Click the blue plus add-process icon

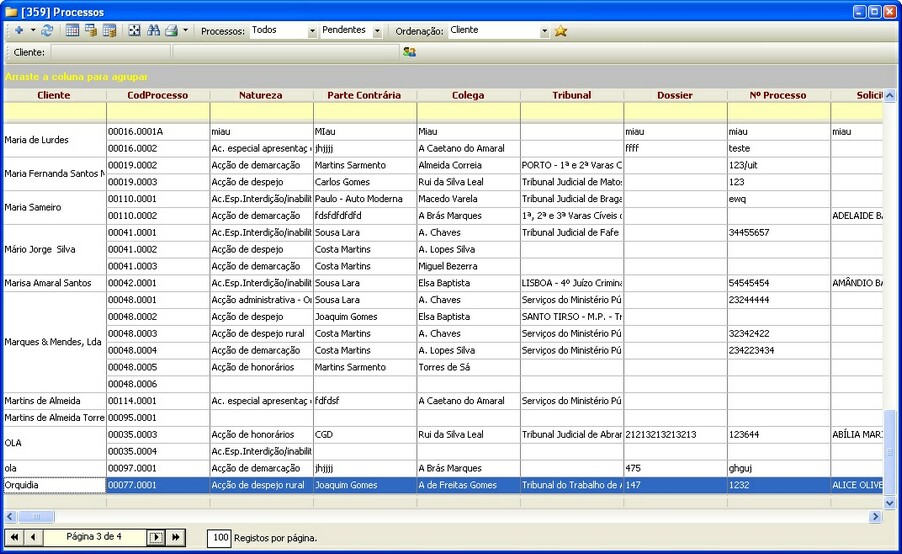(x=20, y=30)
